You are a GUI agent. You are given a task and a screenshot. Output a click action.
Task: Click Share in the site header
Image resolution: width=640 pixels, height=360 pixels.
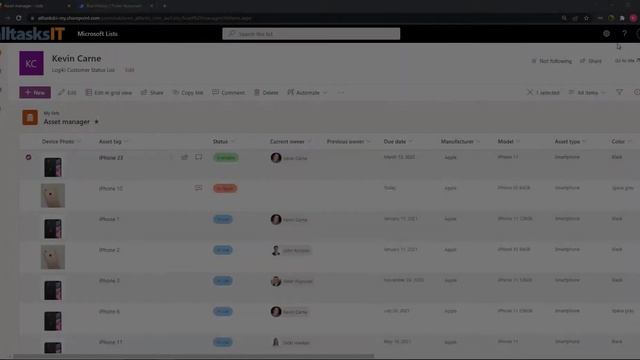coord(591,61)
